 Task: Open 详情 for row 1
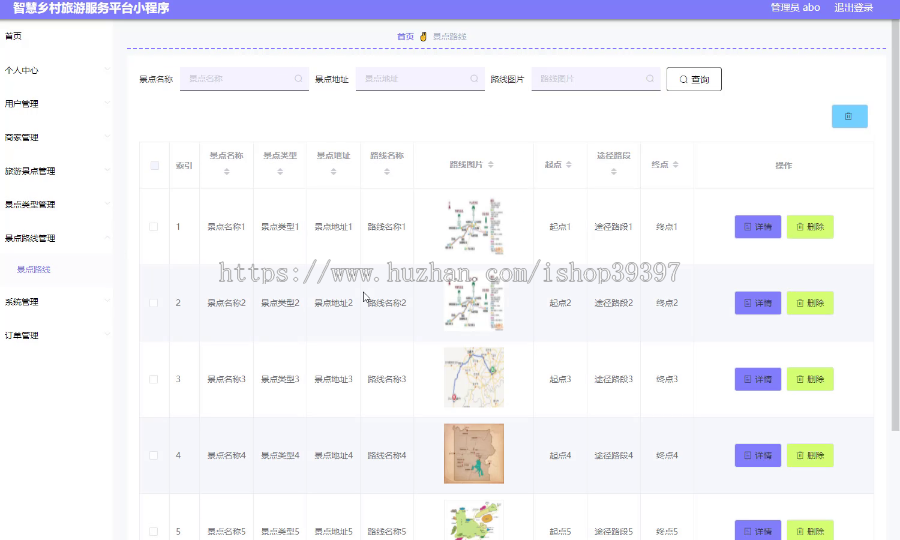click(758, 227)
